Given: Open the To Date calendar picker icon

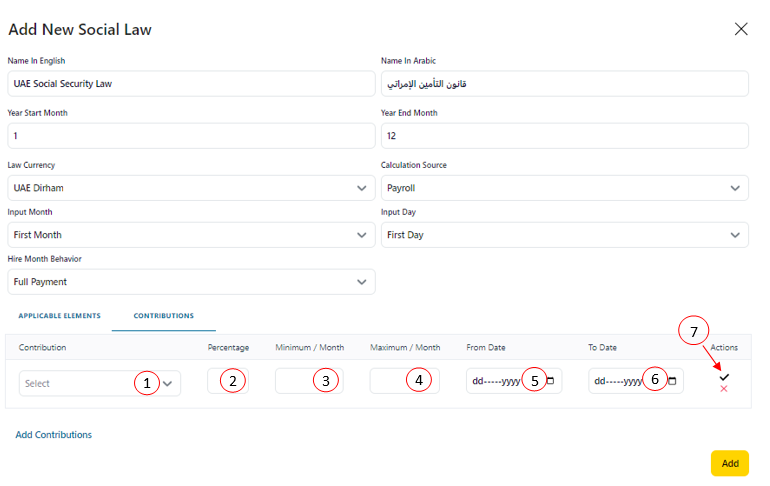Looking at the screenshot, I should point(672,381).
